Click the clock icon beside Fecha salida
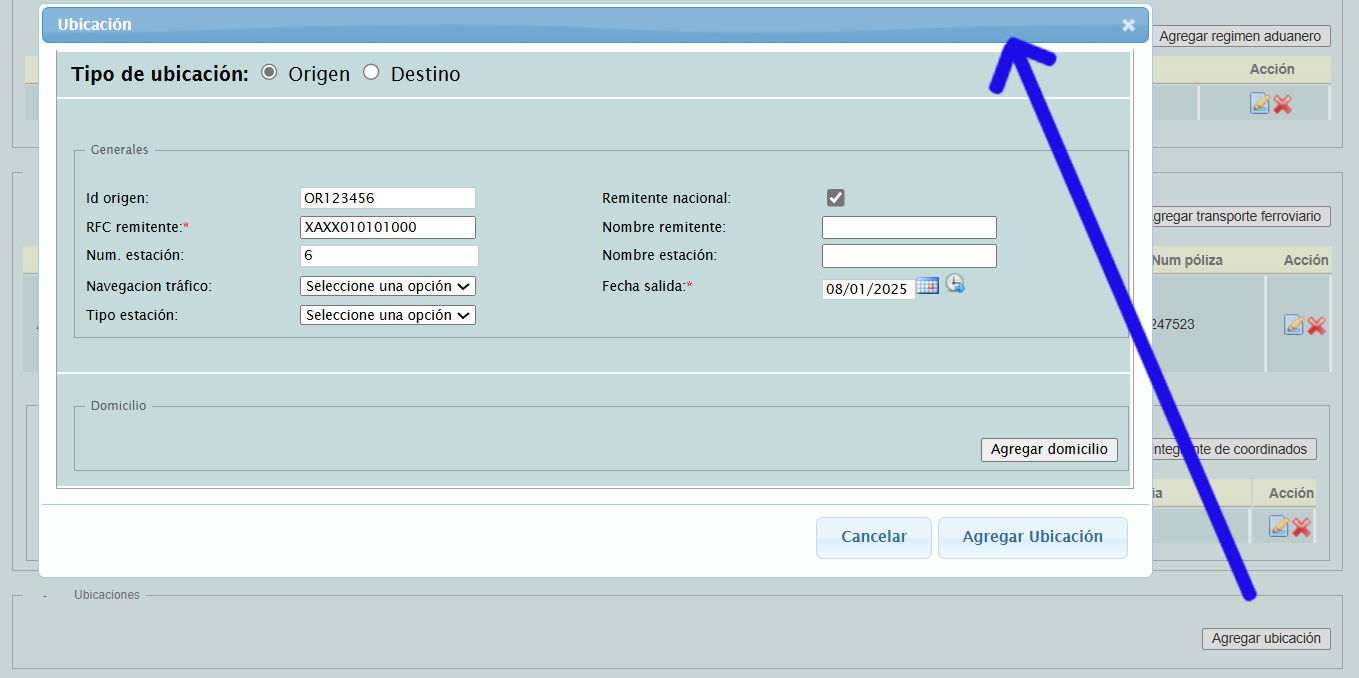This screenshot has width=1359, height=678. pyautogui.click(x=955, y=284)
